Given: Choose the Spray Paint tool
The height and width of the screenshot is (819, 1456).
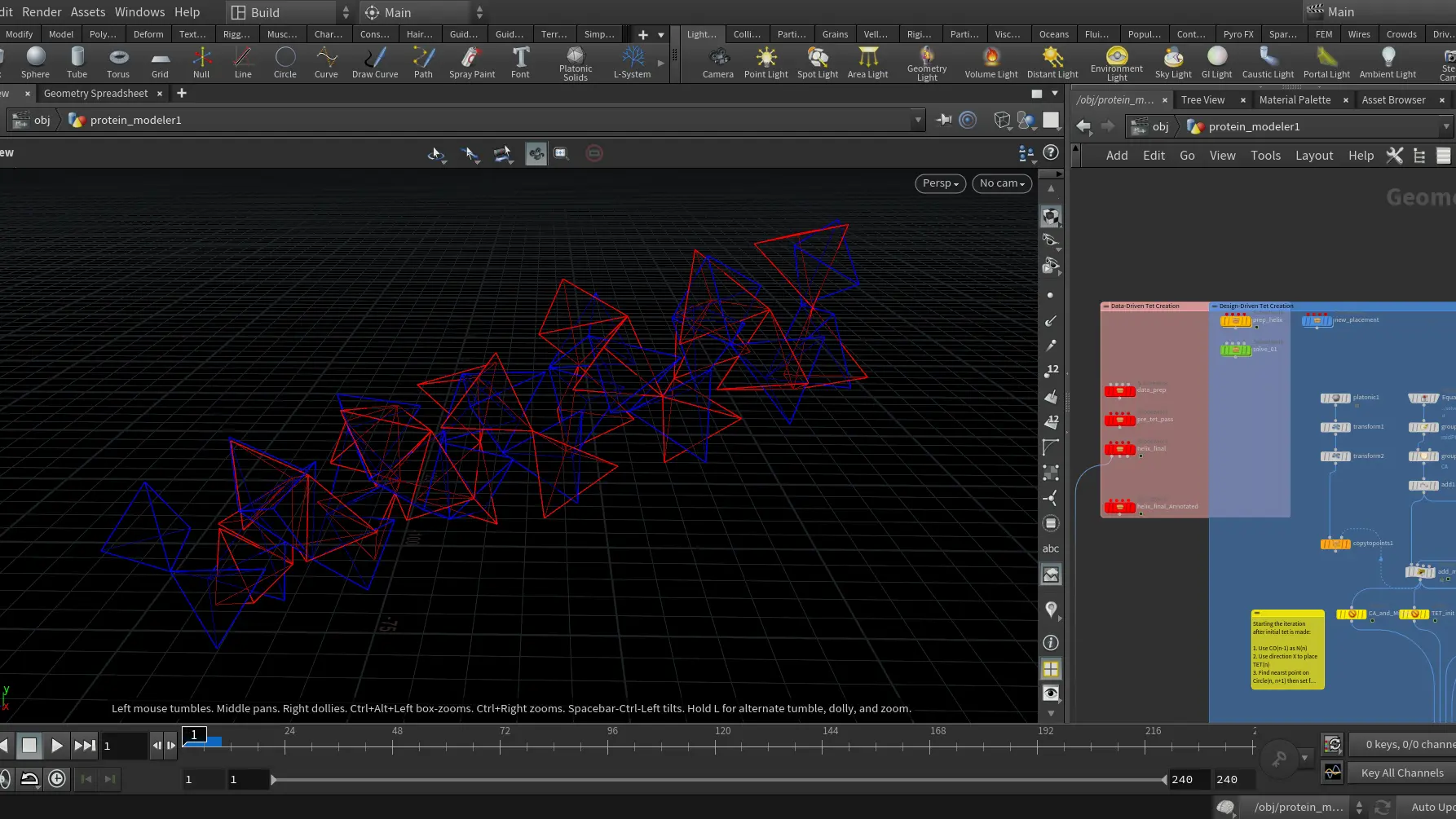Looking at the screenshot, I should click(x=472, y=63).
